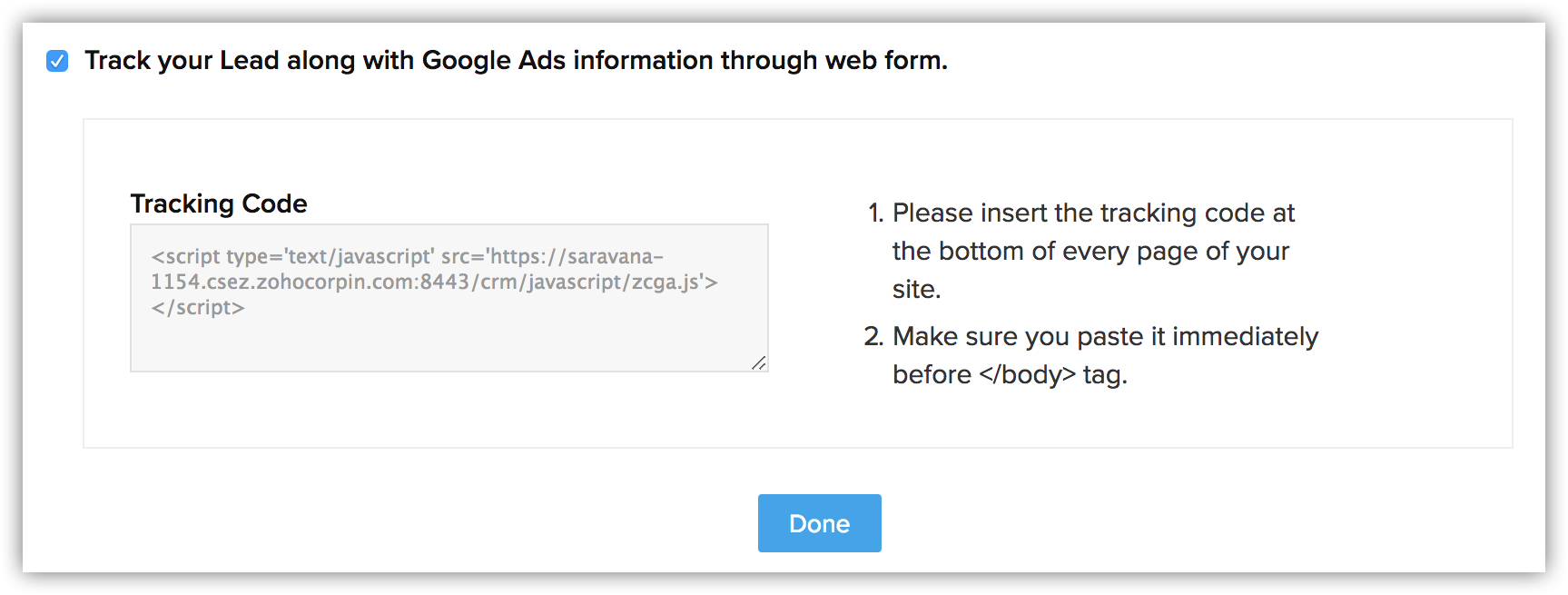Viewport: 1568px width, 595px height.
Task: Click the "through web form." text
Action: click(x=833, y=61)
